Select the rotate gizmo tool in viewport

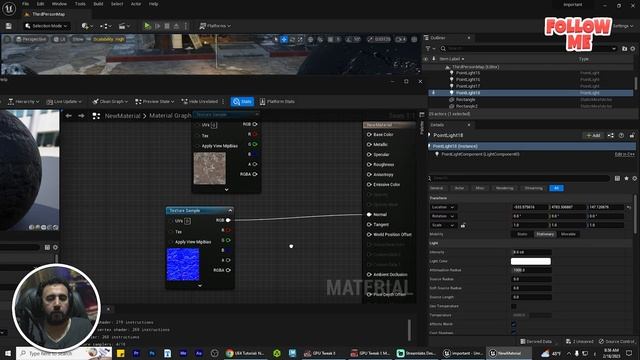click(292, 40)
